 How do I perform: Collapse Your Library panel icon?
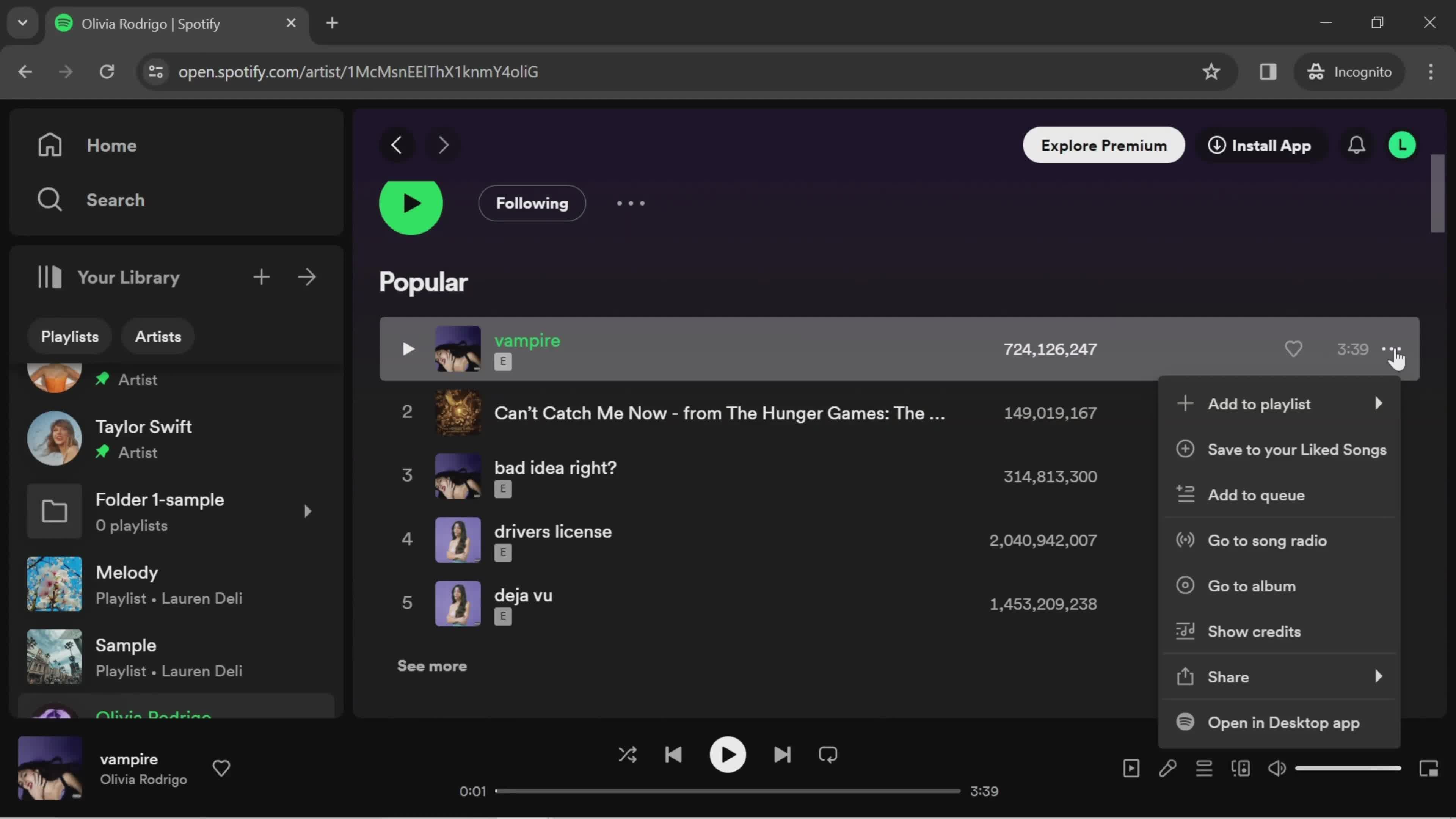[50, 277]
